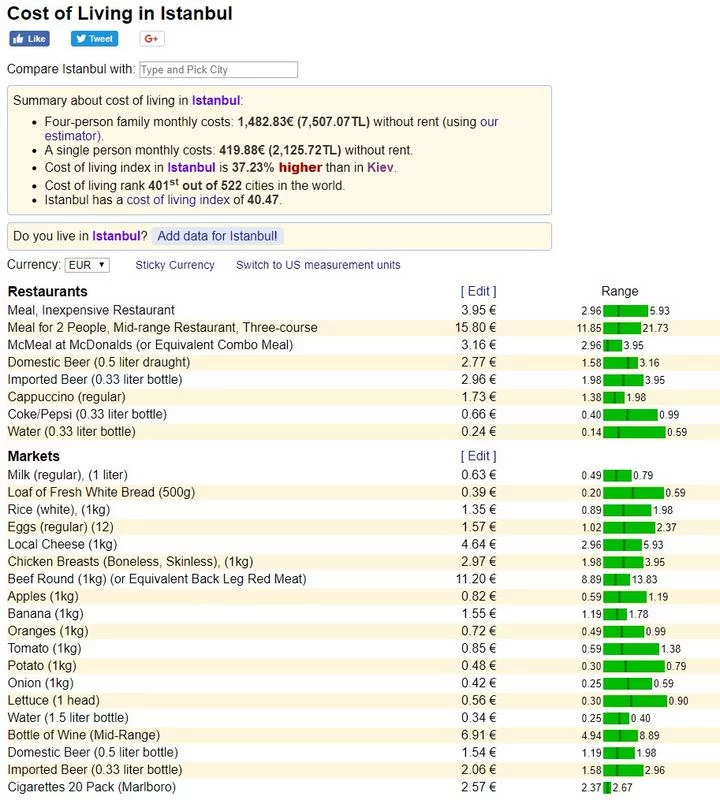Image resolution: width=720 pixels, height=800 pixels.
Task: Select the 2.57 € cigarettes price
Action: [479, 787]
